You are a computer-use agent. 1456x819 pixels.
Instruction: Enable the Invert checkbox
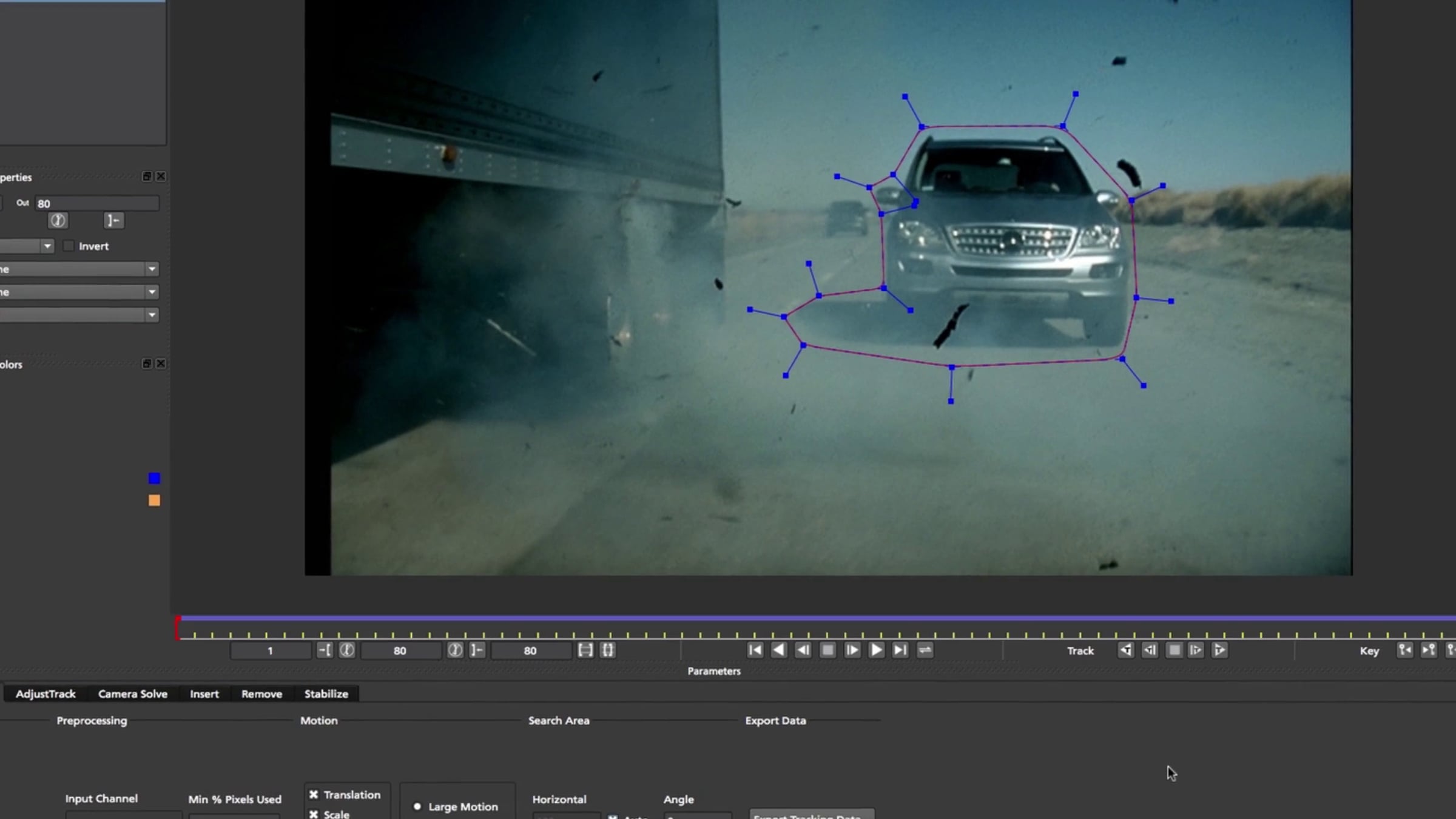click(69, 246)
